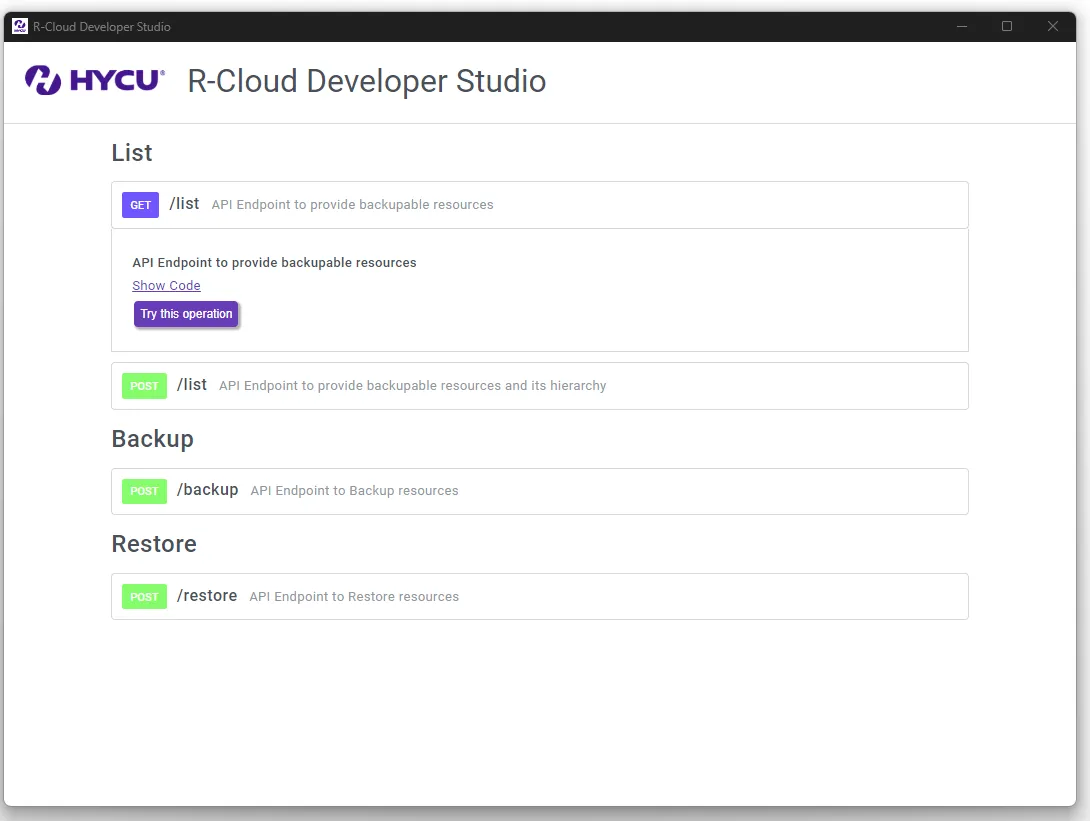Click the POST badge on /restore
Viewport: 1090px width, 821px height.
(x=144, y=596)
